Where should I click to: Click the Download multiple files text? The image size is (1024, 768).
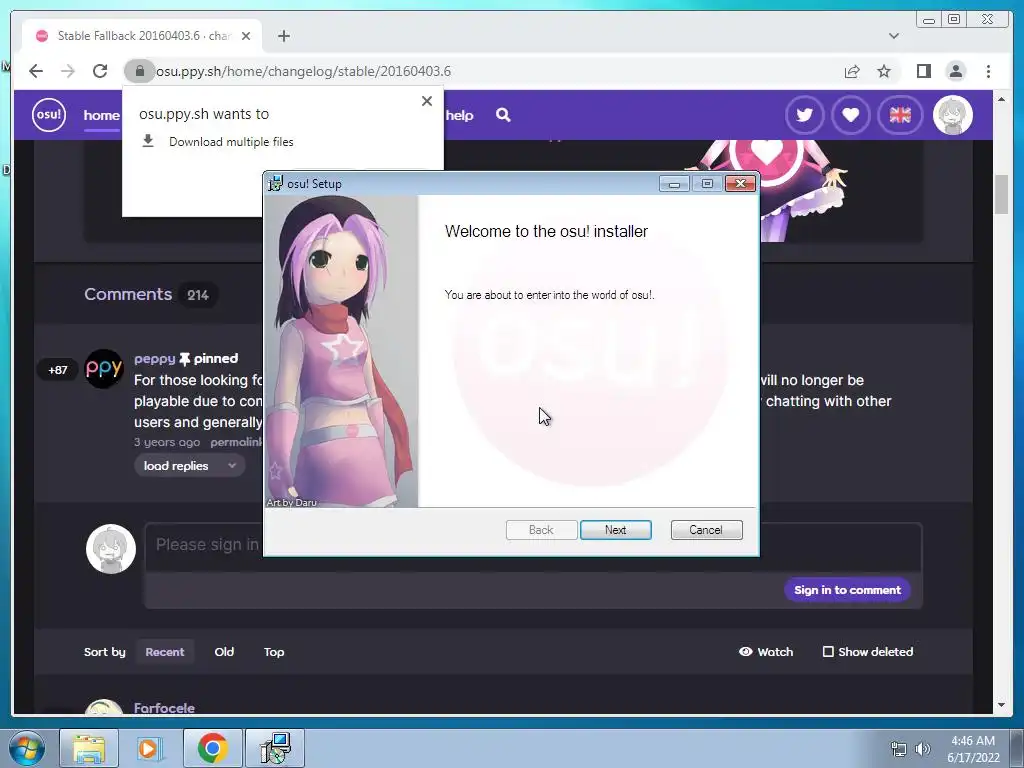(x=231, y=142)
